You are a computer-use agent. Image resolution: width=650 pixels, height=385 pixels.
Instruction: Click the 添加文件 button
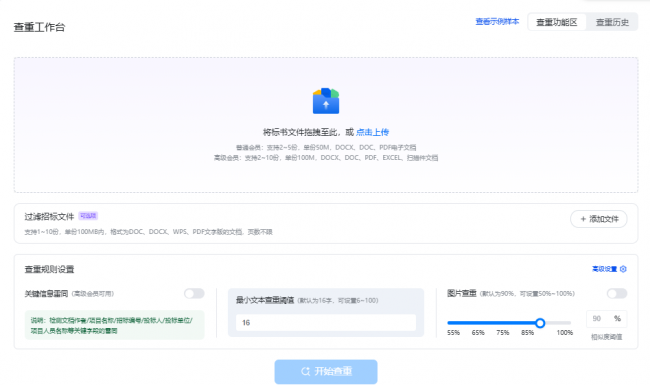(599, 219)
